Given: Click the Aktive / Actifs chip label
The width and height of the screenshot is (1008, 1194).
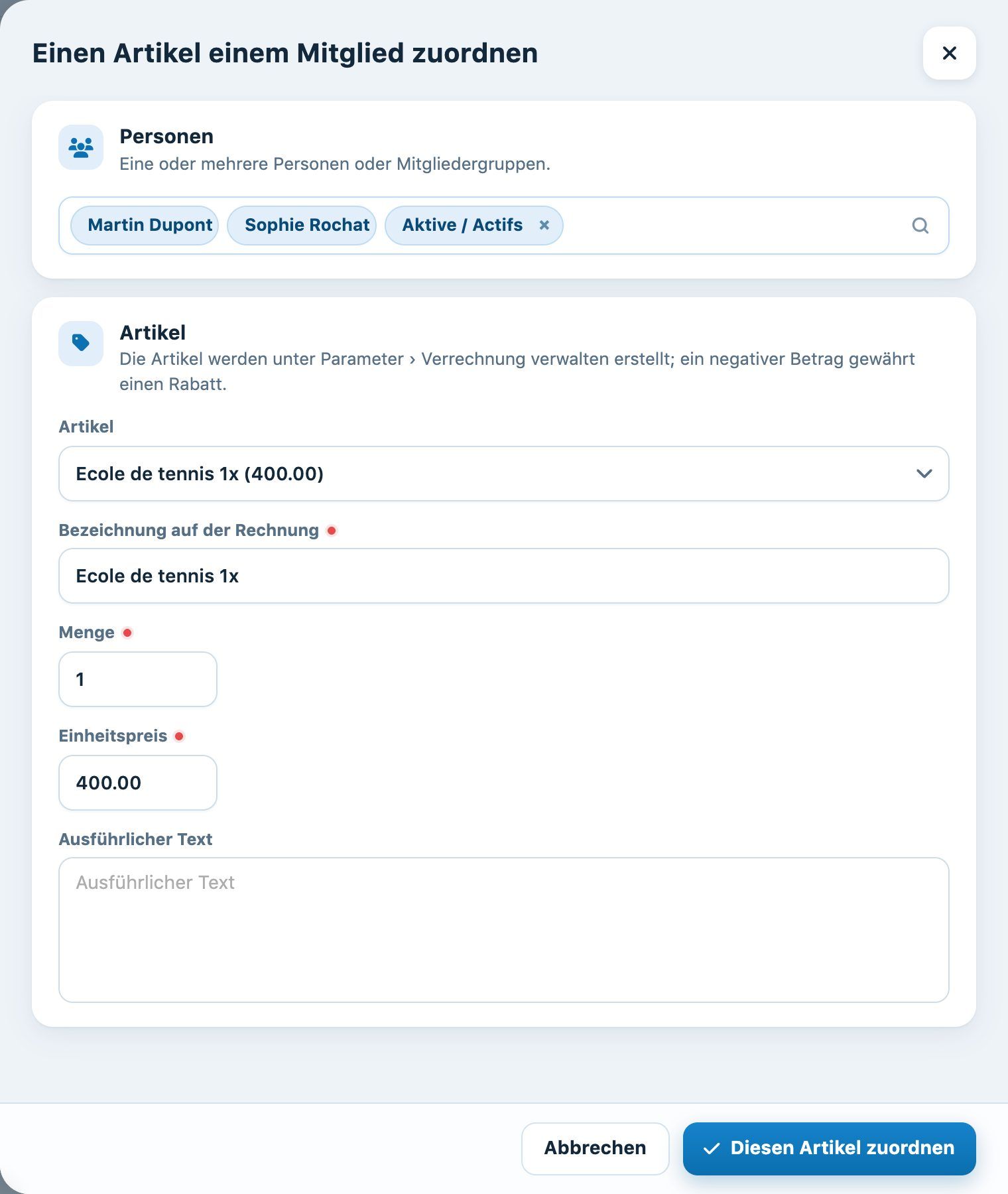Looking at the screenshot, I should click(x=462, y=226).
